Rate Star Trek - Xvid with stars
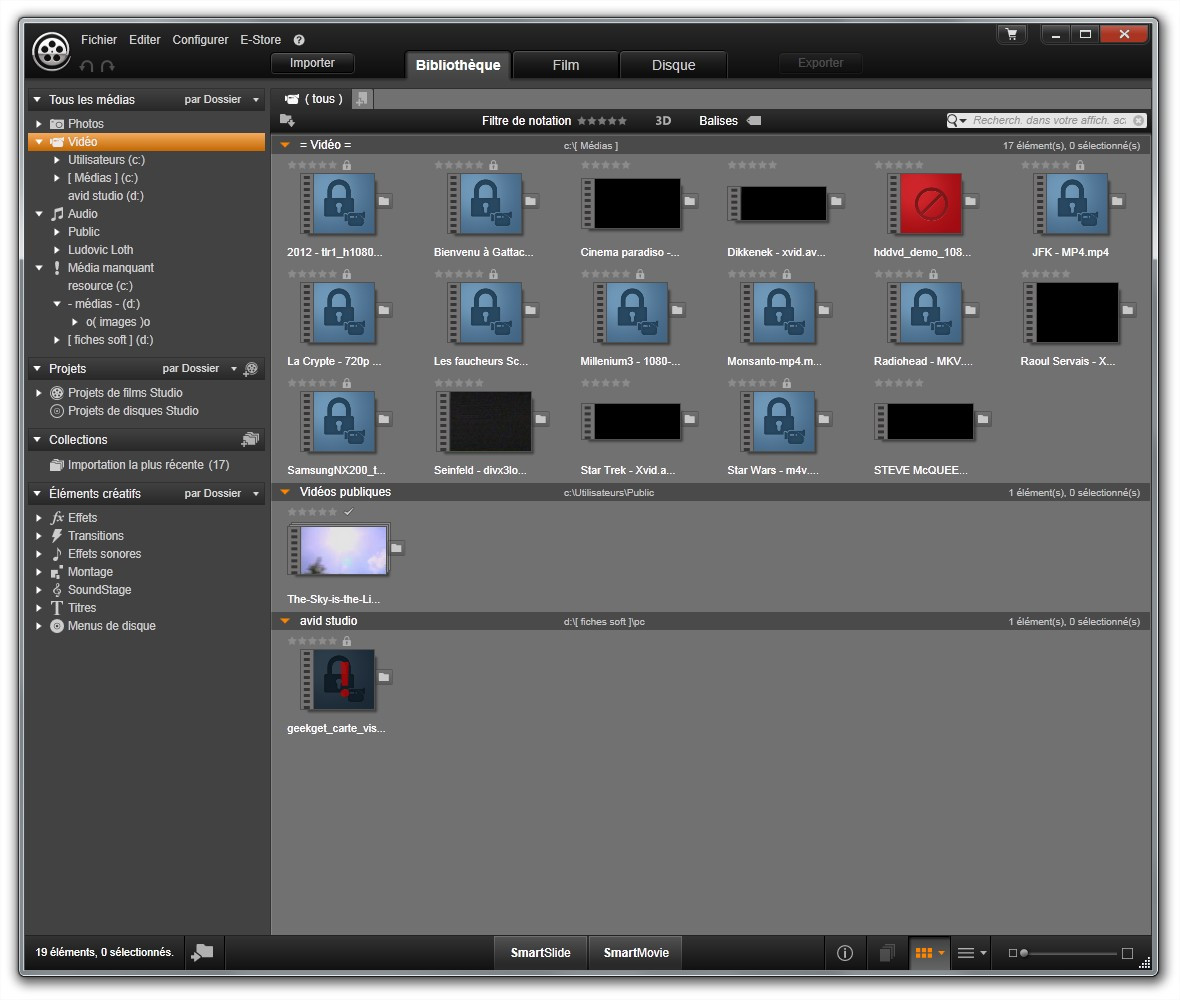This screenshot has width=1180, height=1000. coord(606,383)
